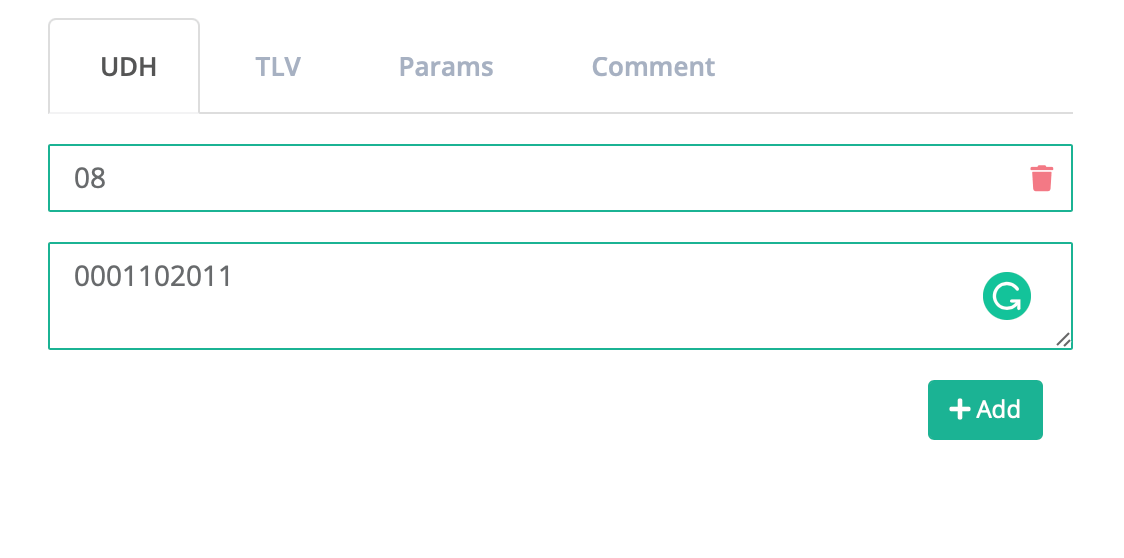Grab the textarea resize handle corner
Image resolution: width=1124 pixels, height=558 pixels.
tap(1063, 340)
